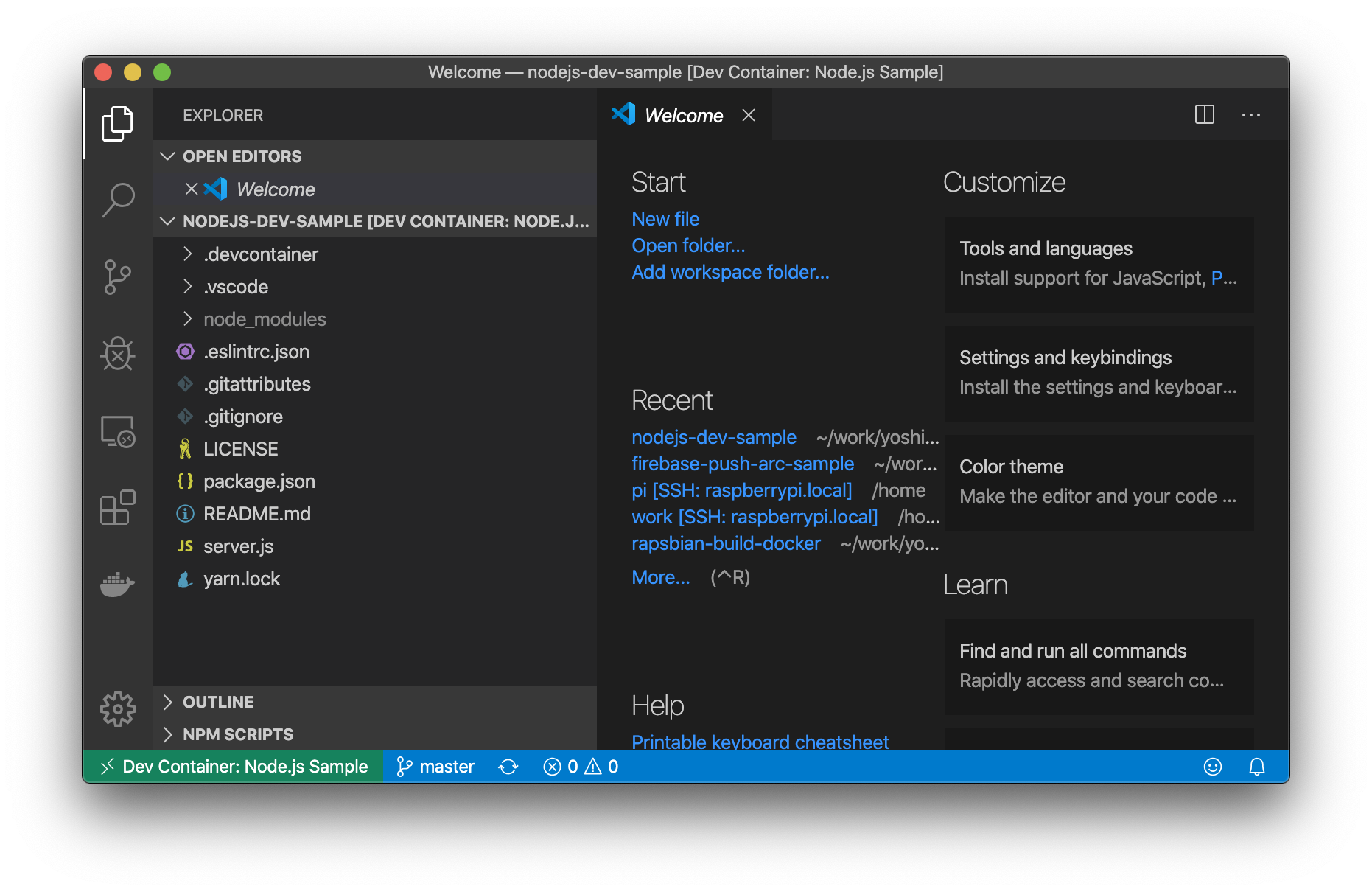Screen dimensions: 1372x892
Task: Select Welcome entry in Open Editors
Action: pos(375,189)
